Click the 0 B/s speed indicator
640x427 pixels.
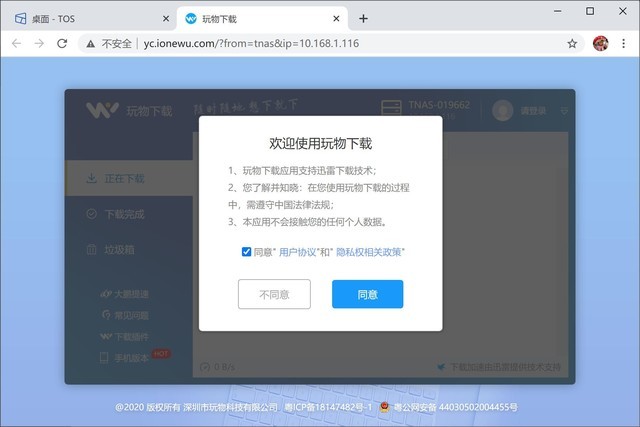[x=218, y=367]
